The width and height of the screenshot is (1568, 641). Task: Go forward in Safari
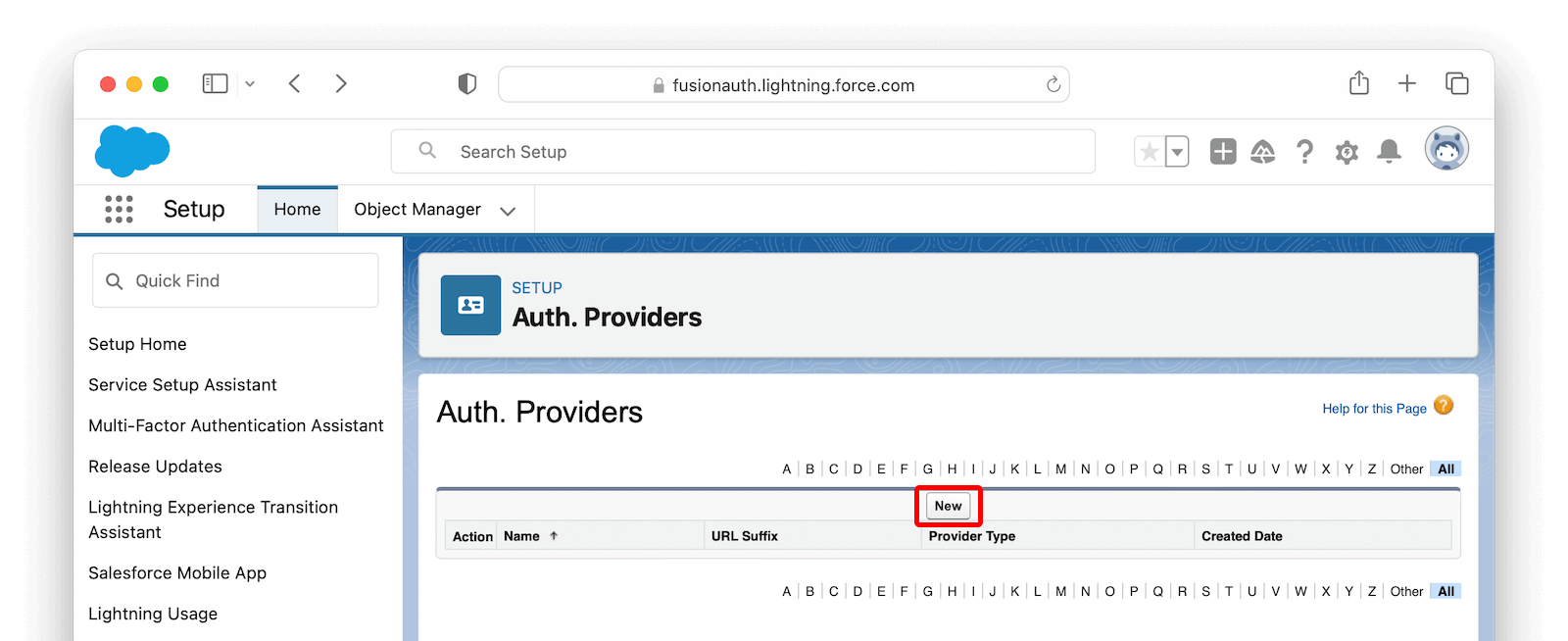tap(341, 83)
